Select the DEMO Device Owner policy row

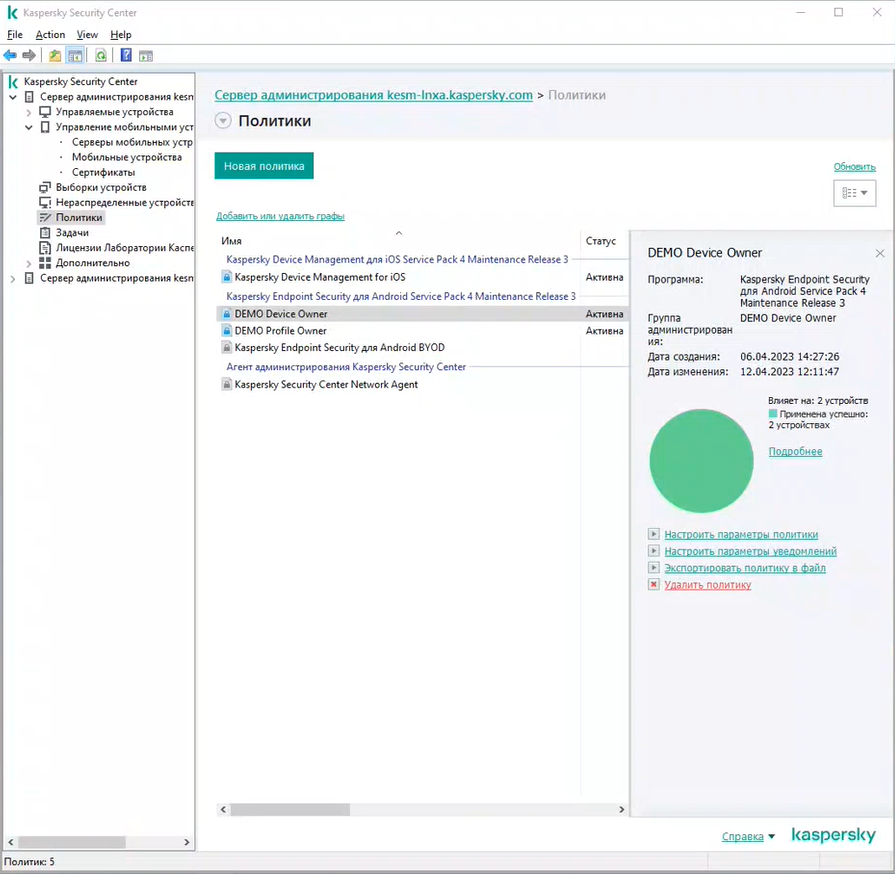click(422, 313)
